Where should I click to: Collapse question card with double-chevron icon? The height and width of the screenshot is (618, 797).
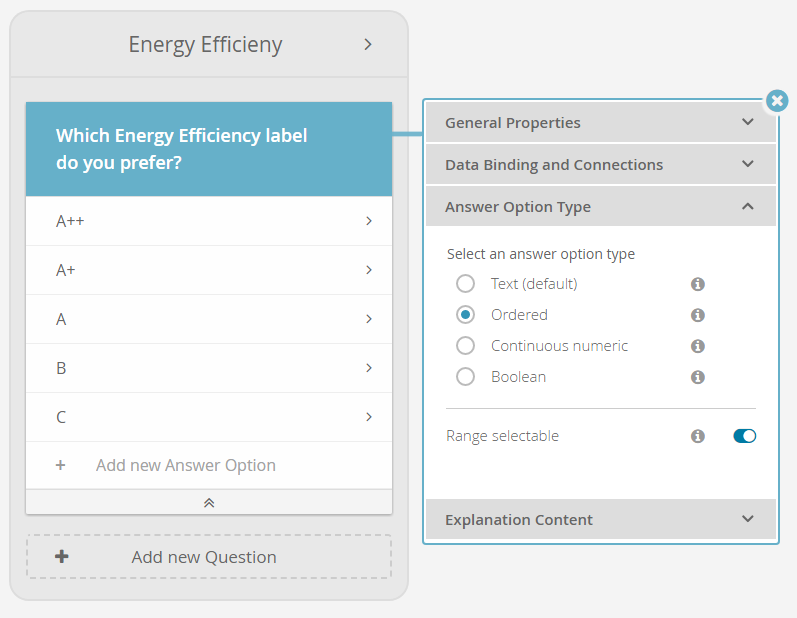point(209,503)
